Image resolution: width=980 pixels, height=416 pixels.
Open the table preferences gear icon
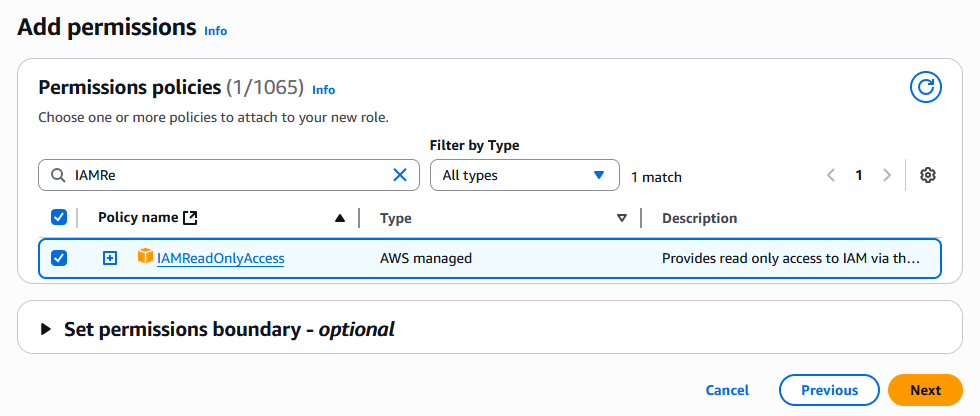(927, 176)
